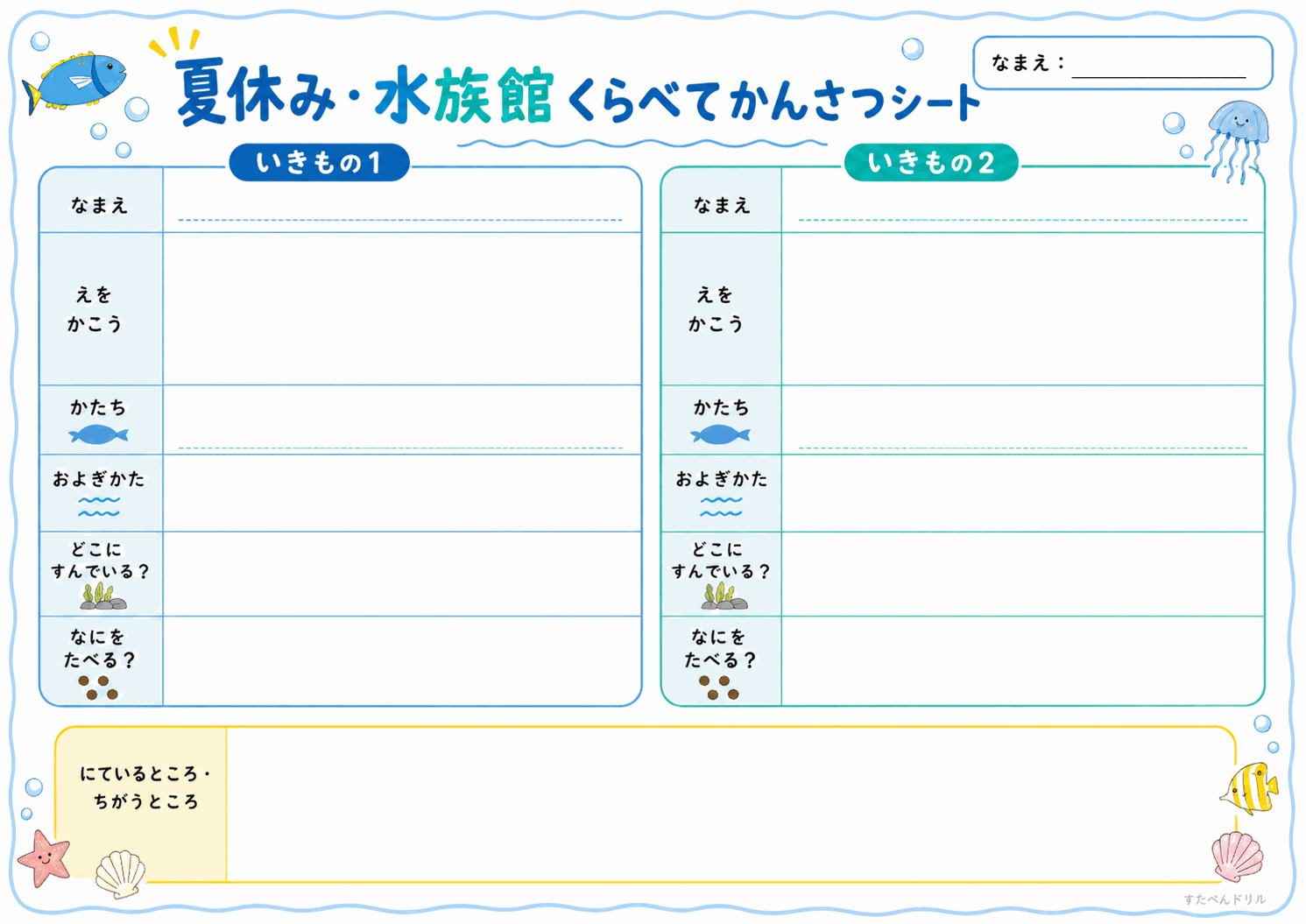
Task: Click the brown food pellets icon in いきもの2
Action: [719, 688]
